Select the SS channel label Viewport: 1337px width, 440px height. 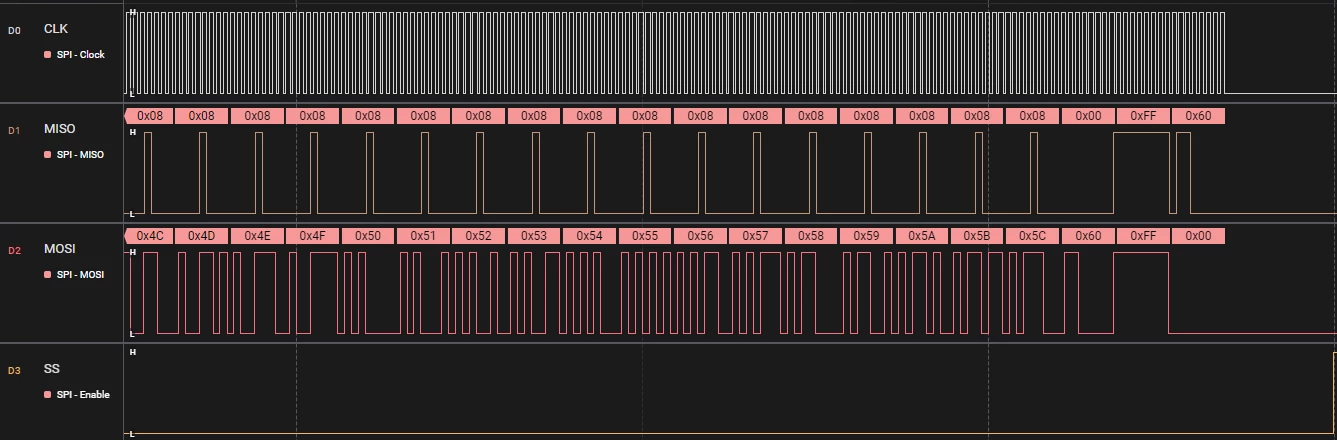pyautogui.click(x=52, y=369)
